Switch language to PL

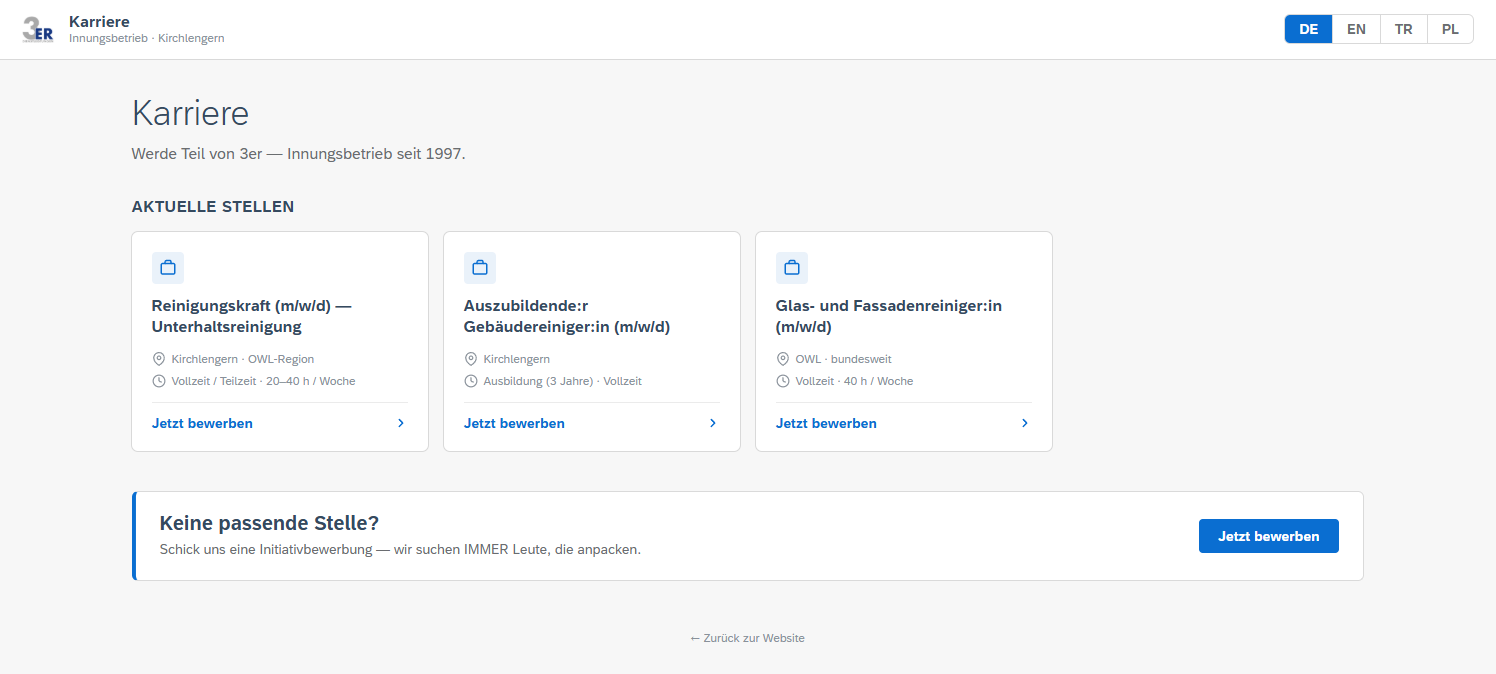1450,29
